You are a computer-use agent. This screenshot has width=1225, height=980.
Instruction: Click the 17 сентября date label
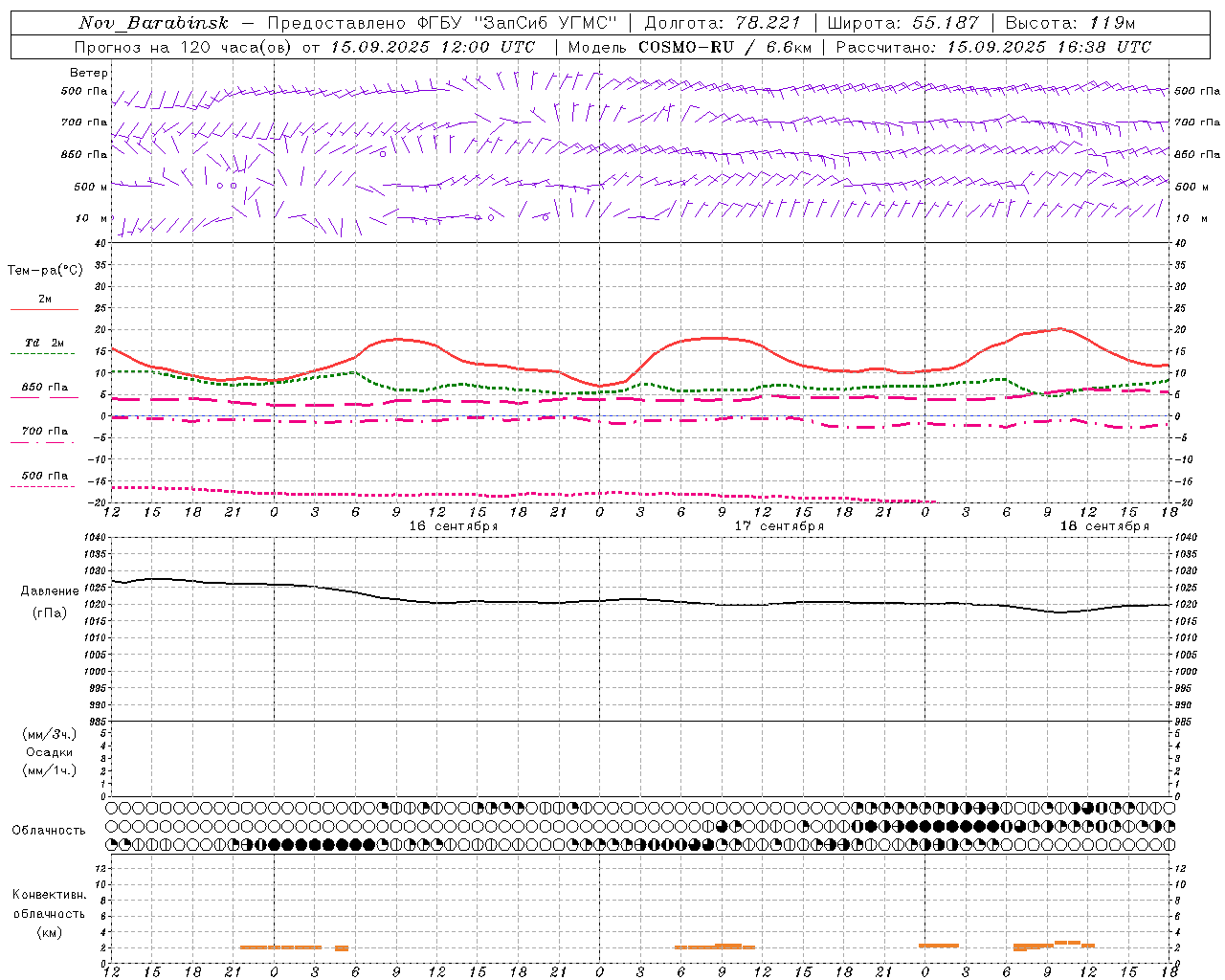(779, 526)
